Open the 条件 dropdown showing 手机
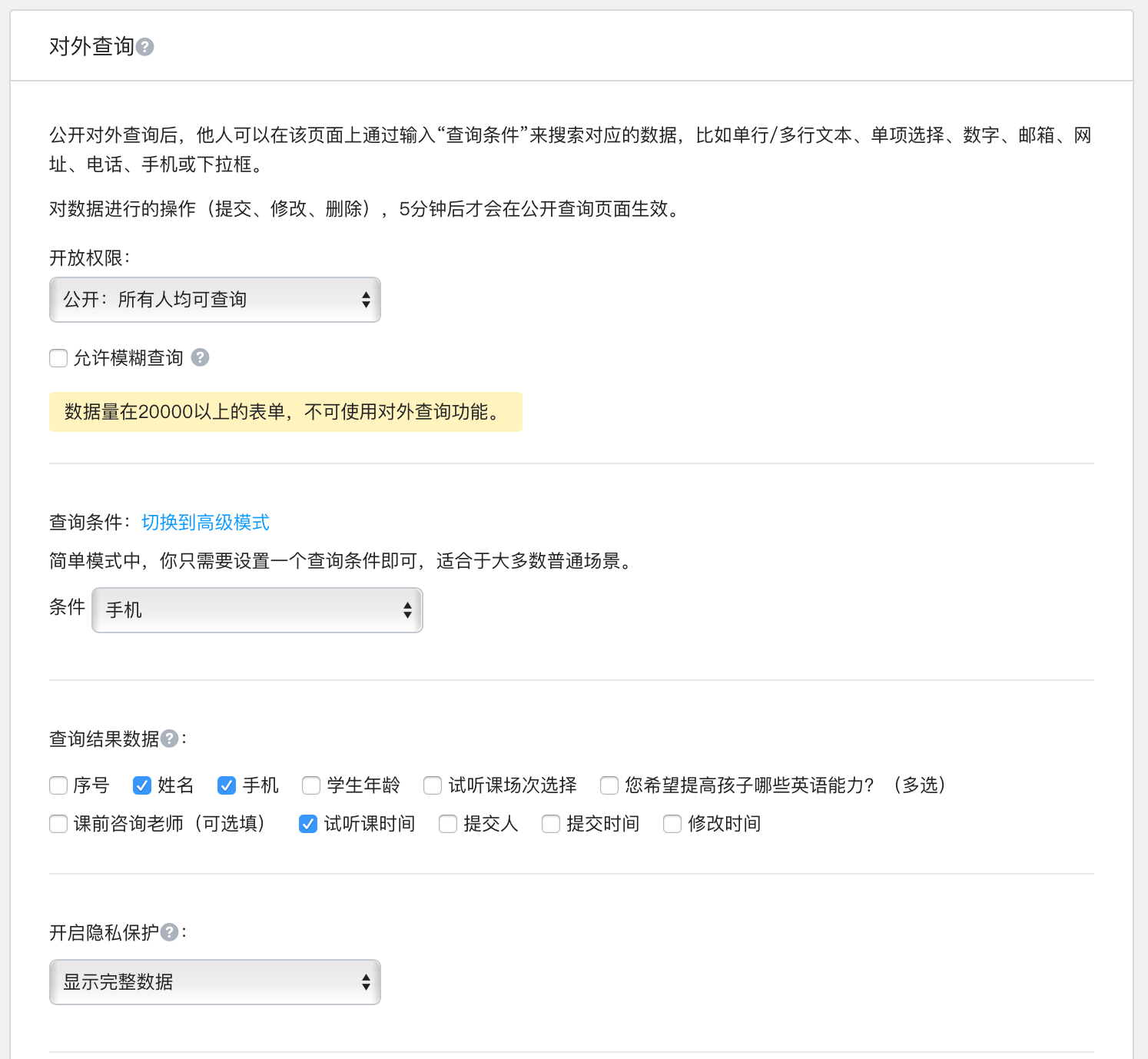This screenshot has width=1148, height=1059. click(x=257, y=610)
